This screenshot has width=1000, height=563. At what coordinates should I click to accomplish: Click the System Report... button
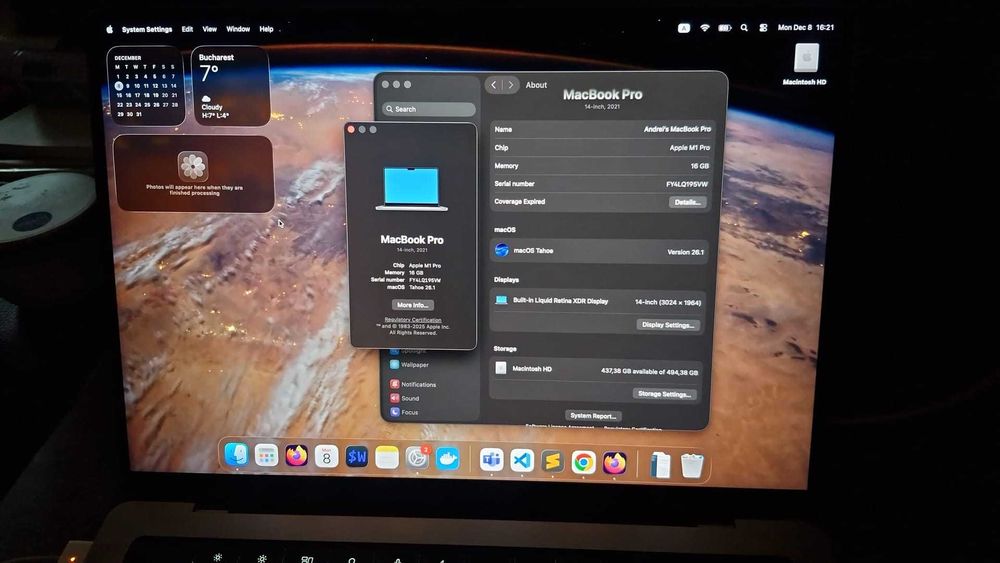click(x=593, y=416)
